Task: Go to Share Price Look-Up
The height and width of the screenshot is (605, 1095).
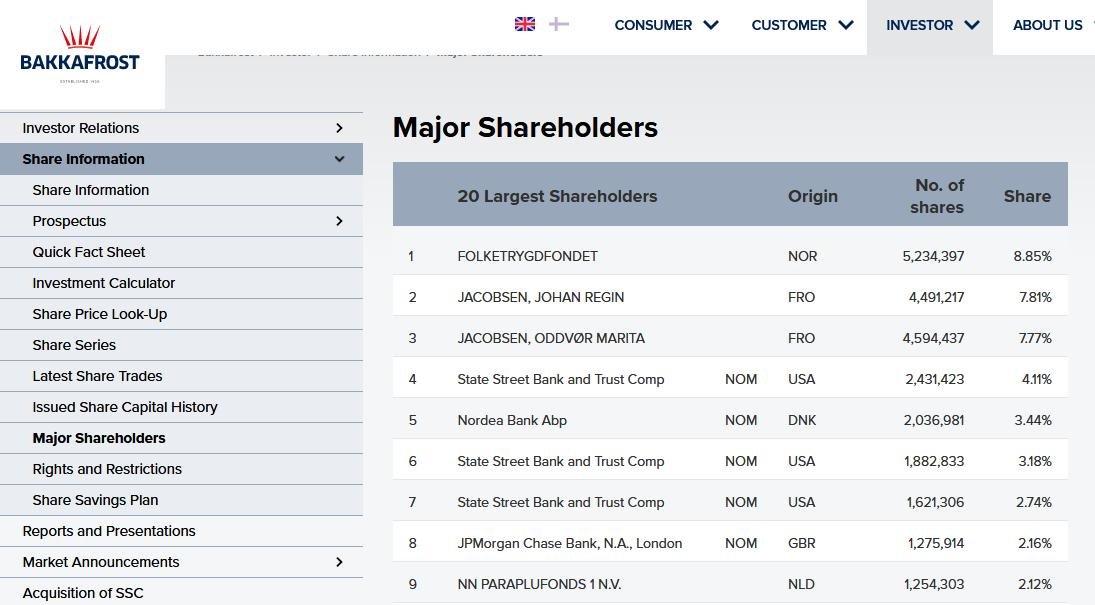Action: (100, 314)
